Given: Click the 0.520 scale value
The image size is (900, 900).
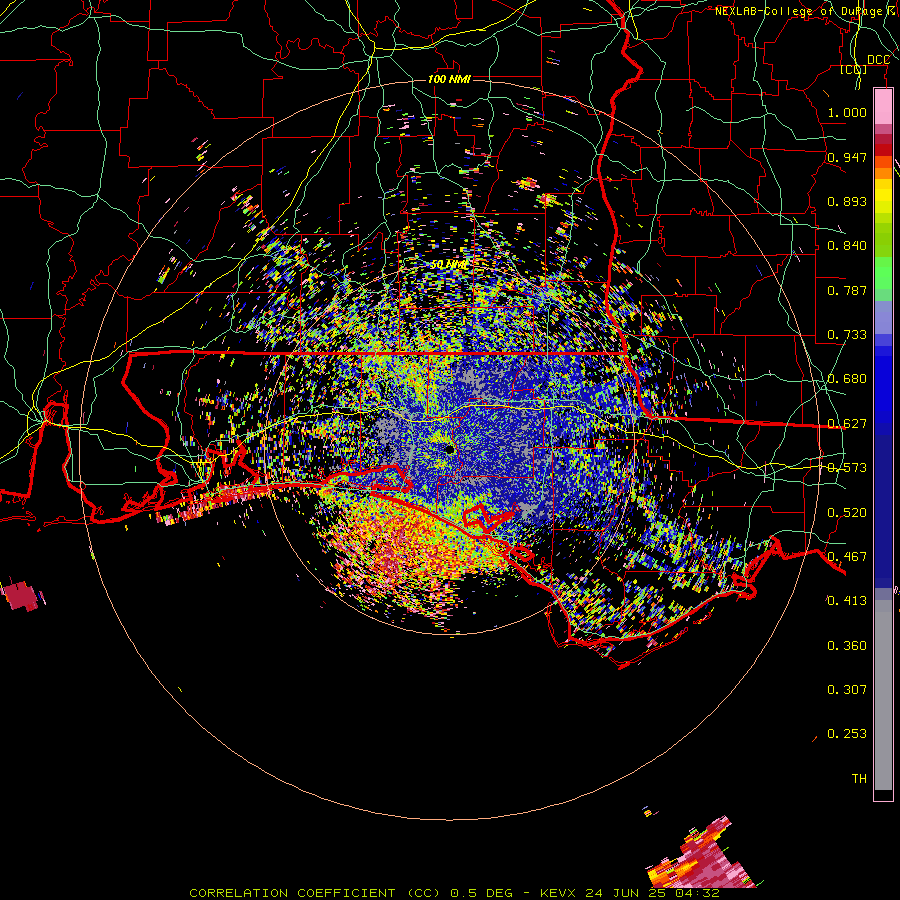Looking at the screenshot, I should [x=847, y=513].
